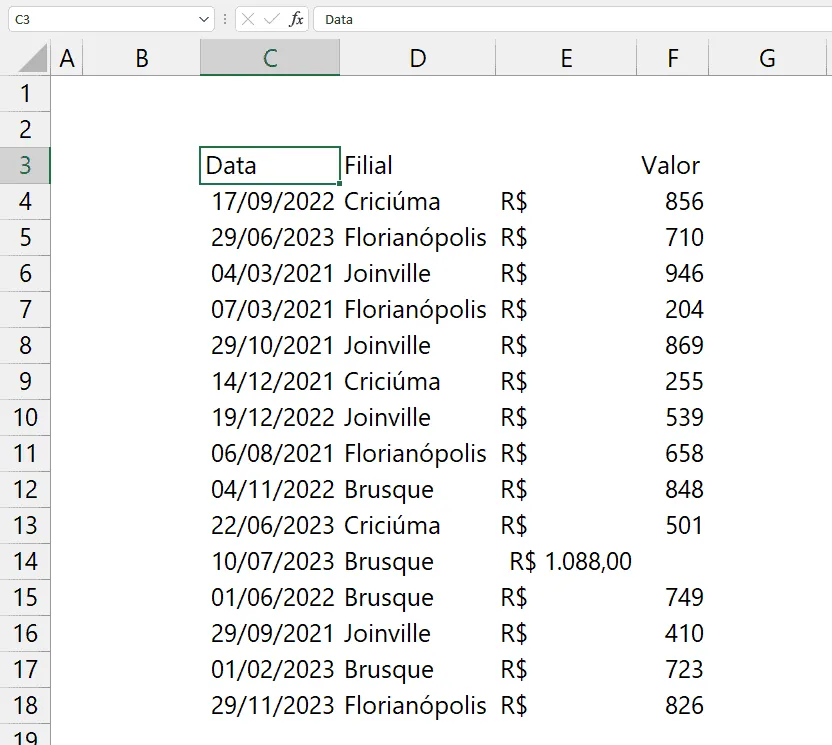This screenshot has height=745, width=832.
Task: Select column G header
Action: coord(767,58)
